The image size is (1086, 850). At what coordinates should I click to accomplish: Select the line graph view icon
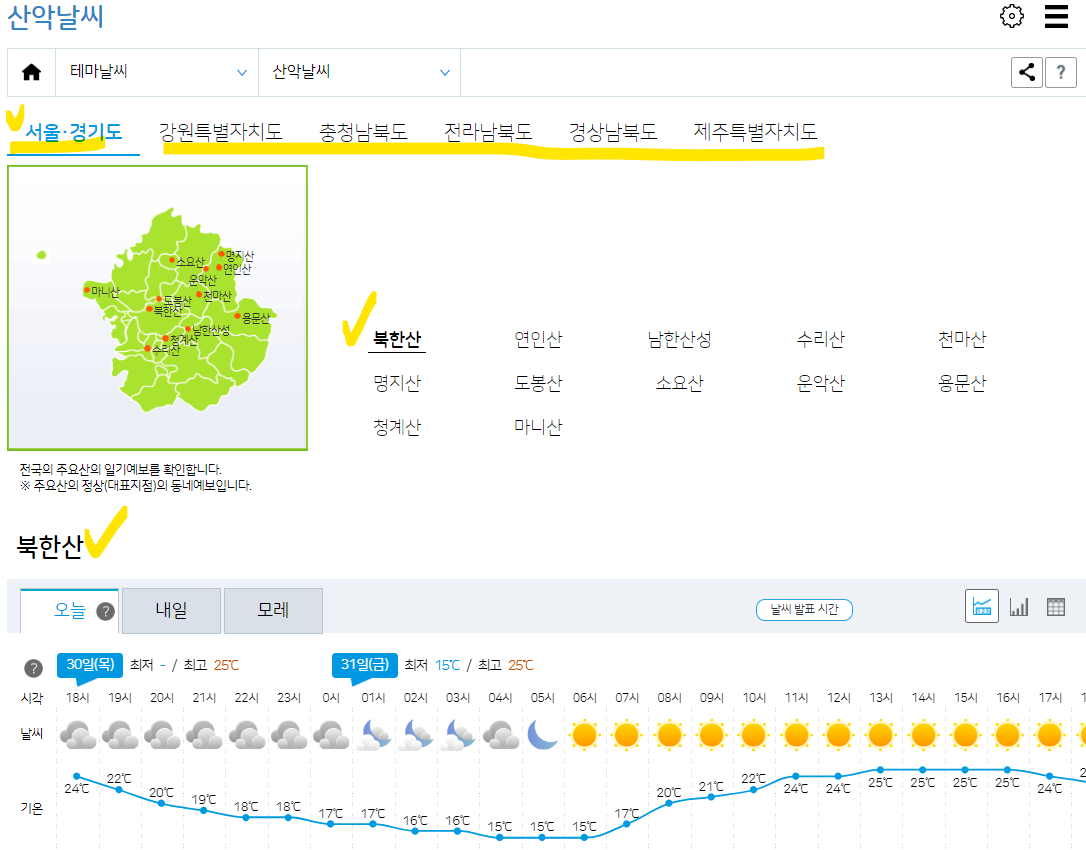981,605
